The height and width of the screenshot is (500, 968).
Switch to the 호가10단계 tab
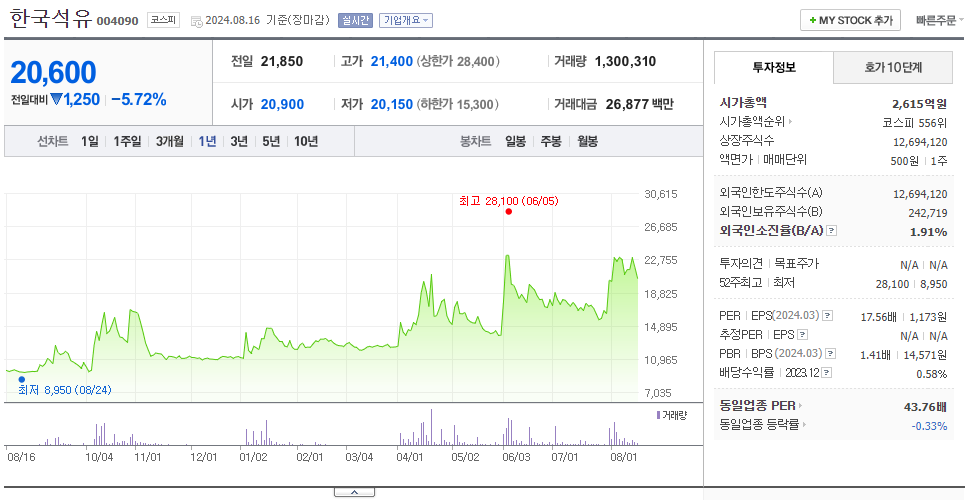pos(893,67)
